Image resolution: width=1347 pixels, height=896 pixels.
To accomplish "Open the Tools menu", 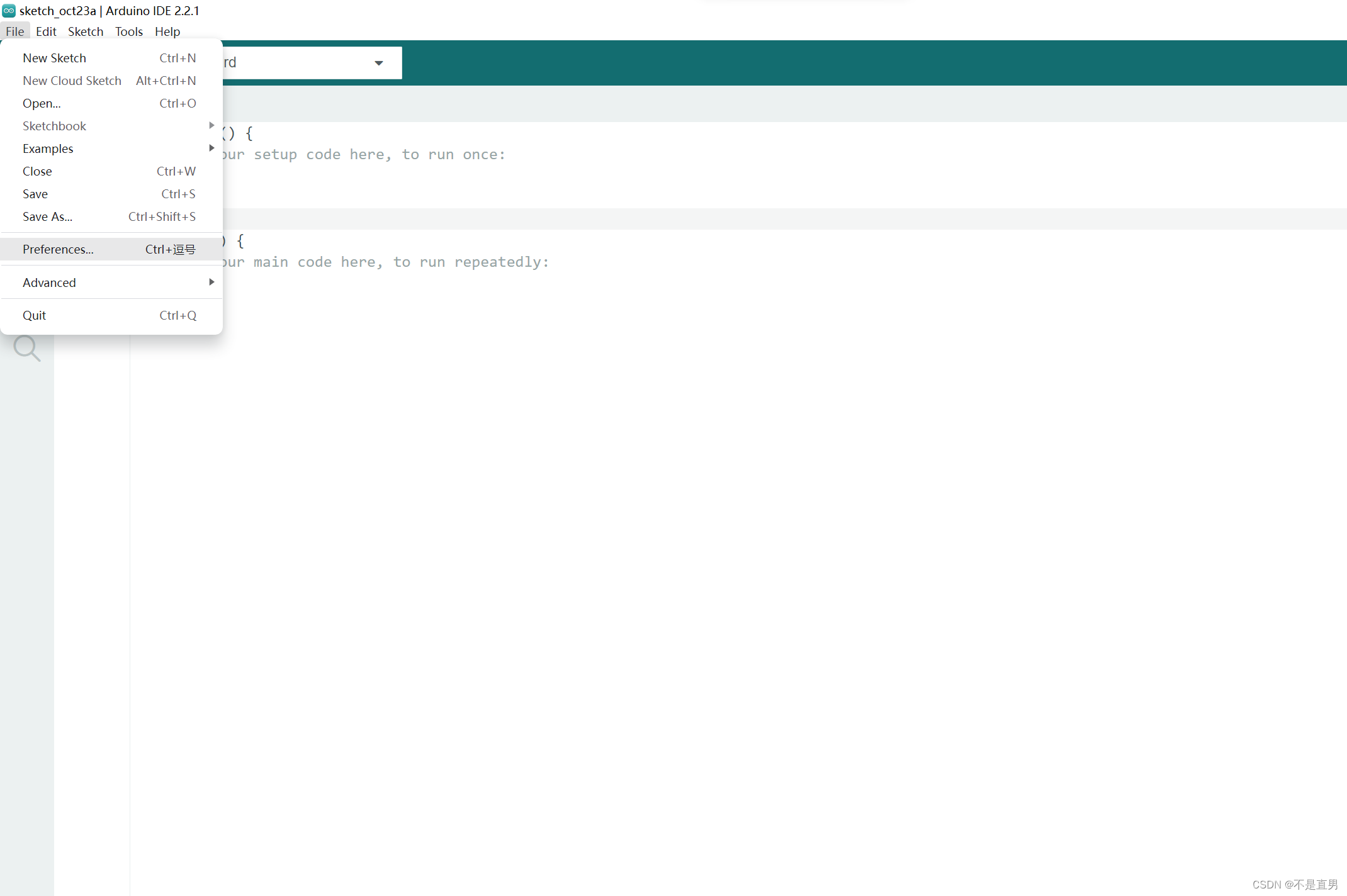I will click(129, 31).
